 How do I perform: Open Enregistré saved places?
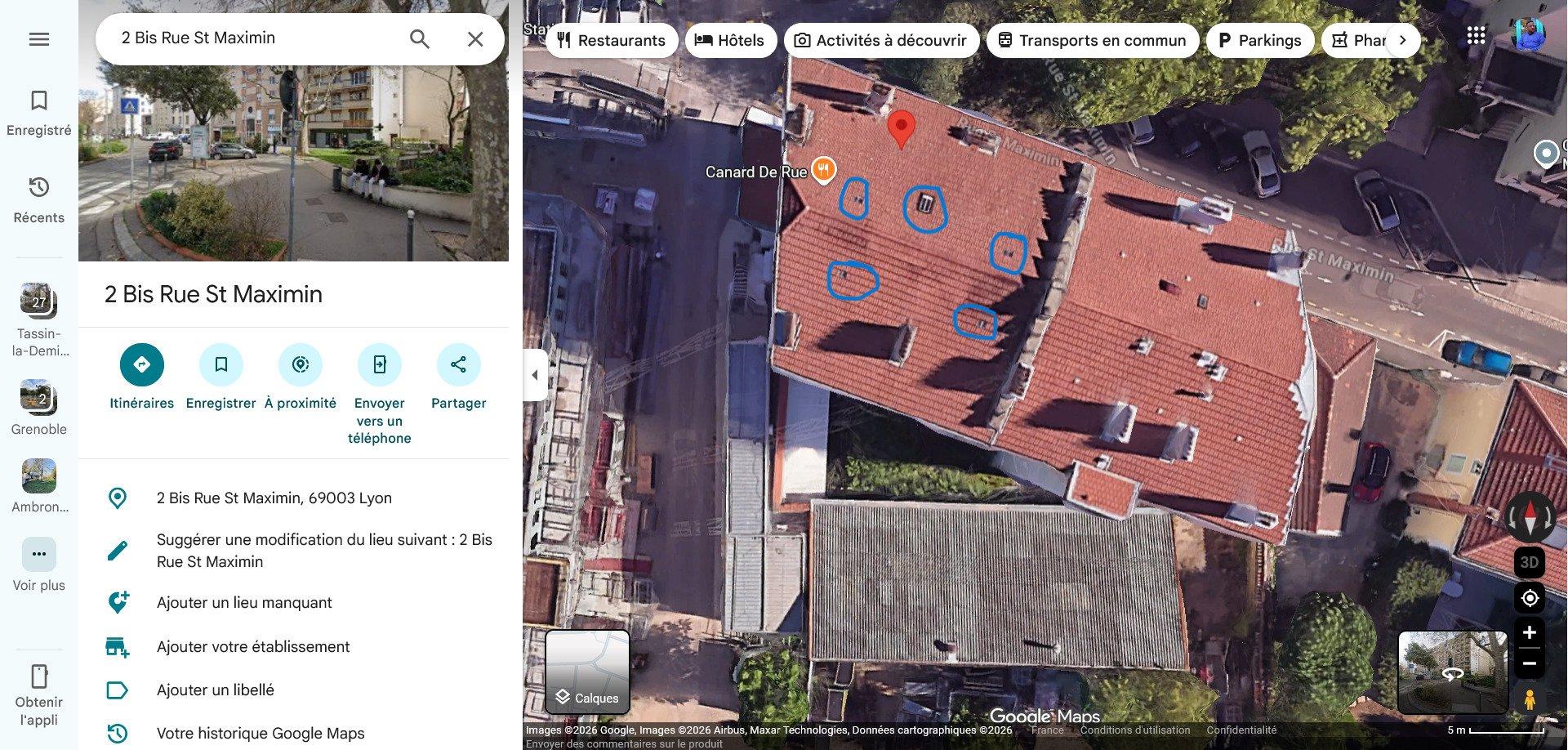[x=39, y=114]
